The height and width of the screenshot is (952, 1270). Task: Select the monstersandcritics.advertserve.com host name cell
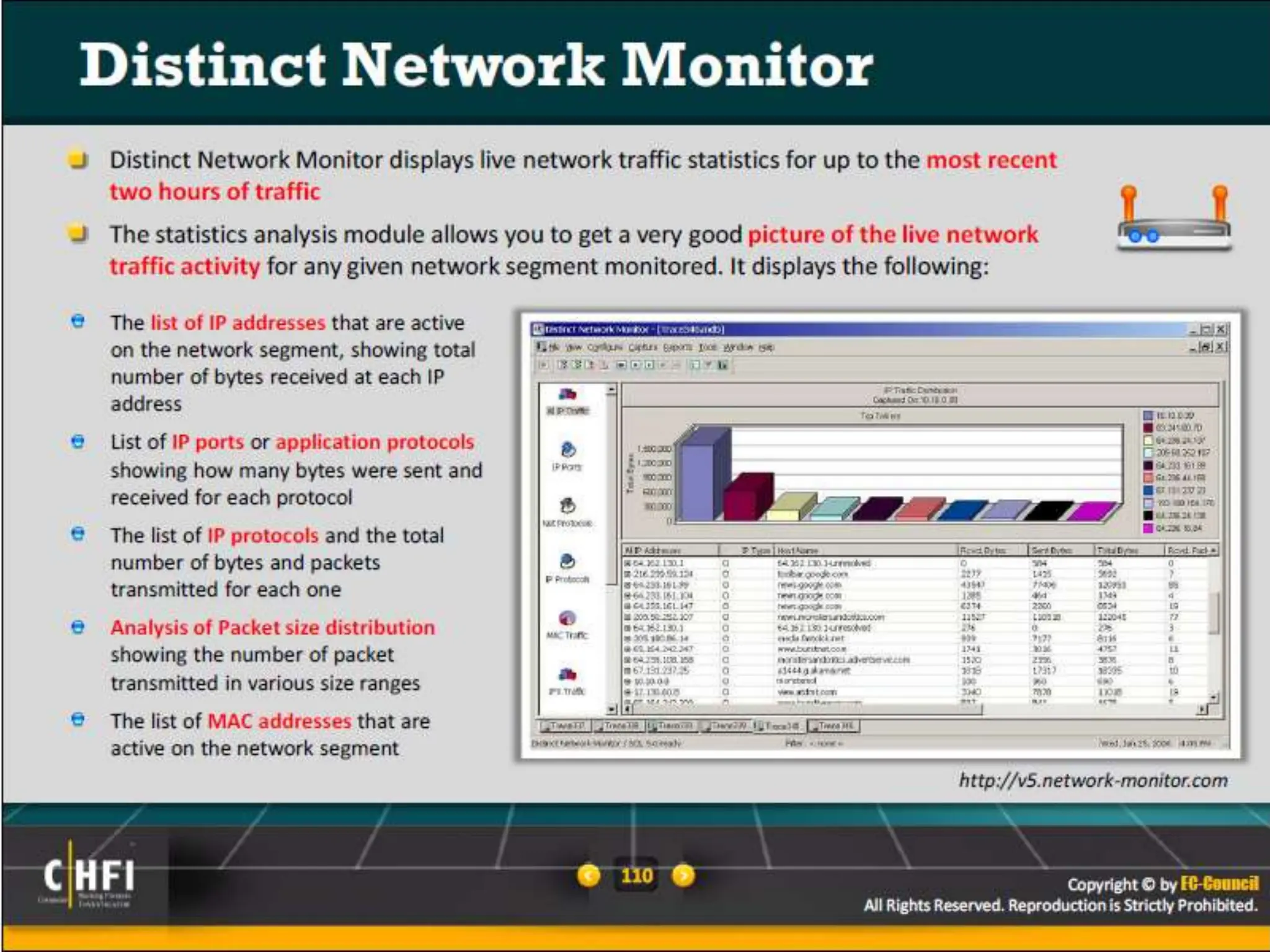point(843,659)
